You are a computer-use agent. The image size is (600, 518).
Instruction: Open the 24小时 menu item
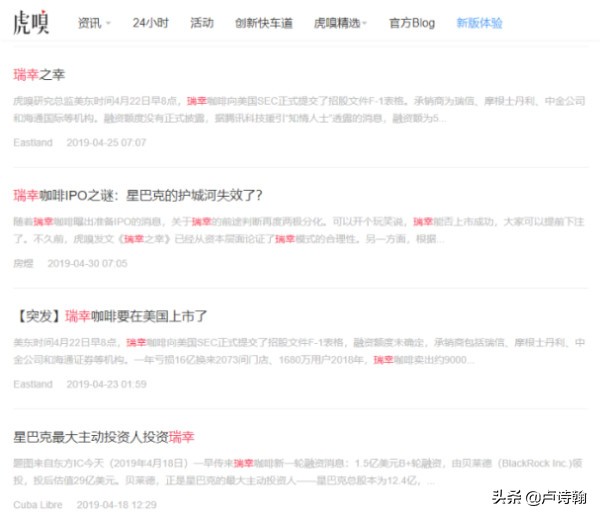(x=150, y=23)
